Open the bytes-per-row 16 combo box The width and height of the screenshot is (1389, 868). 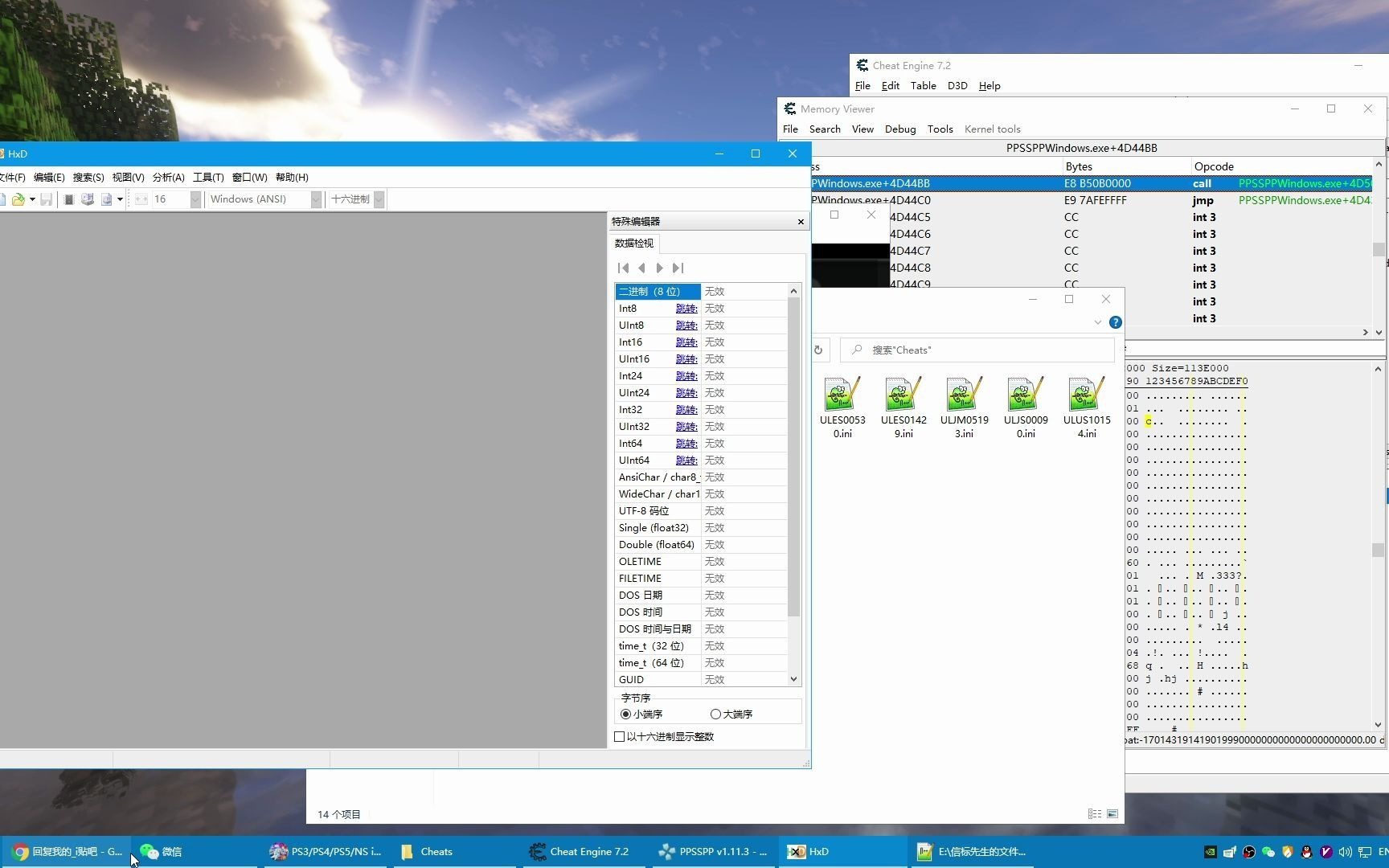coord(176,199)
